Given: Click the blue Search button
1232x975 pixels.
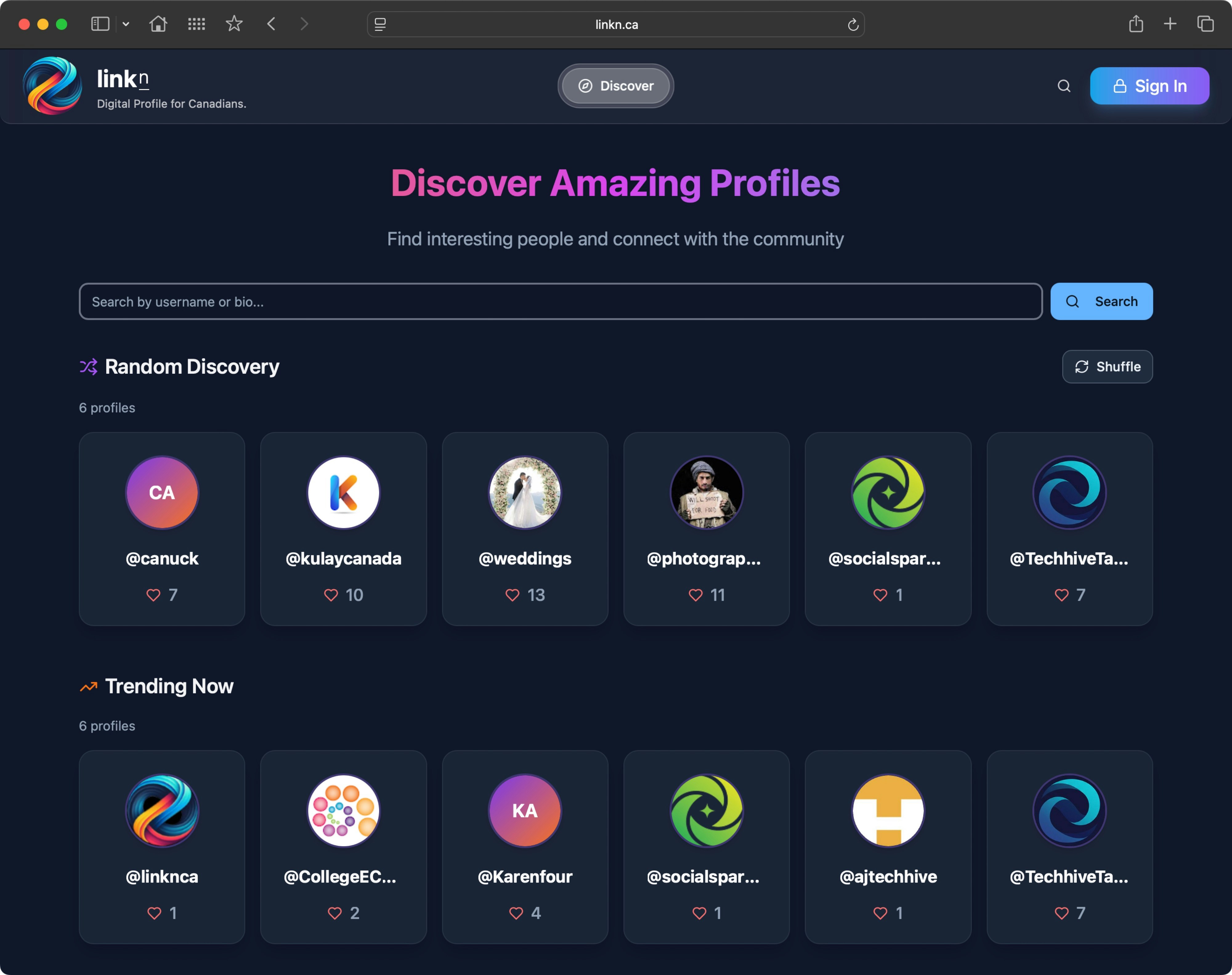Looking at the screenshot, I should [1101, 301].
